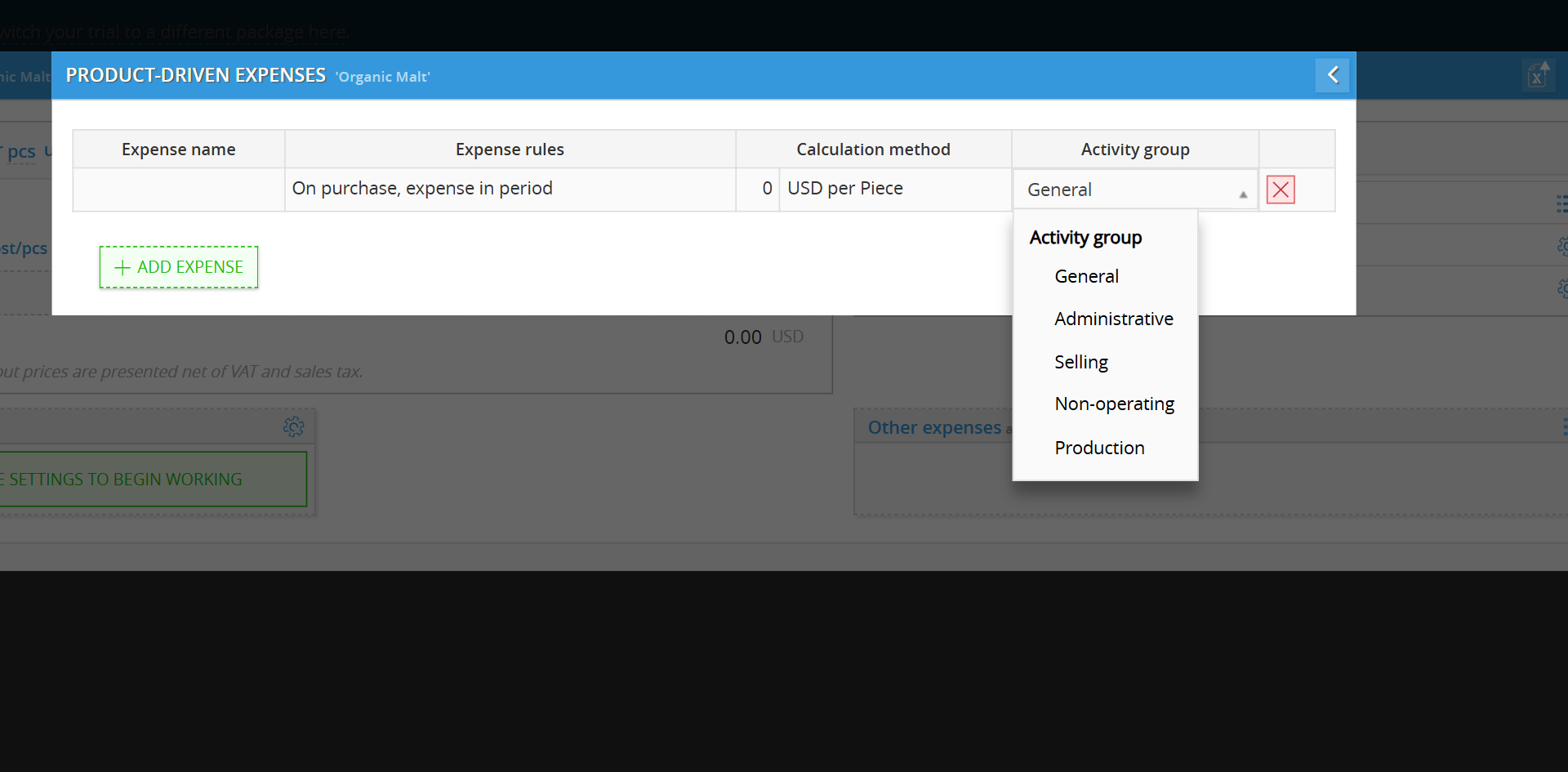This screenshot has width=1568, height=772.
Task: Click the empty Expense name field
Action: 178,189
